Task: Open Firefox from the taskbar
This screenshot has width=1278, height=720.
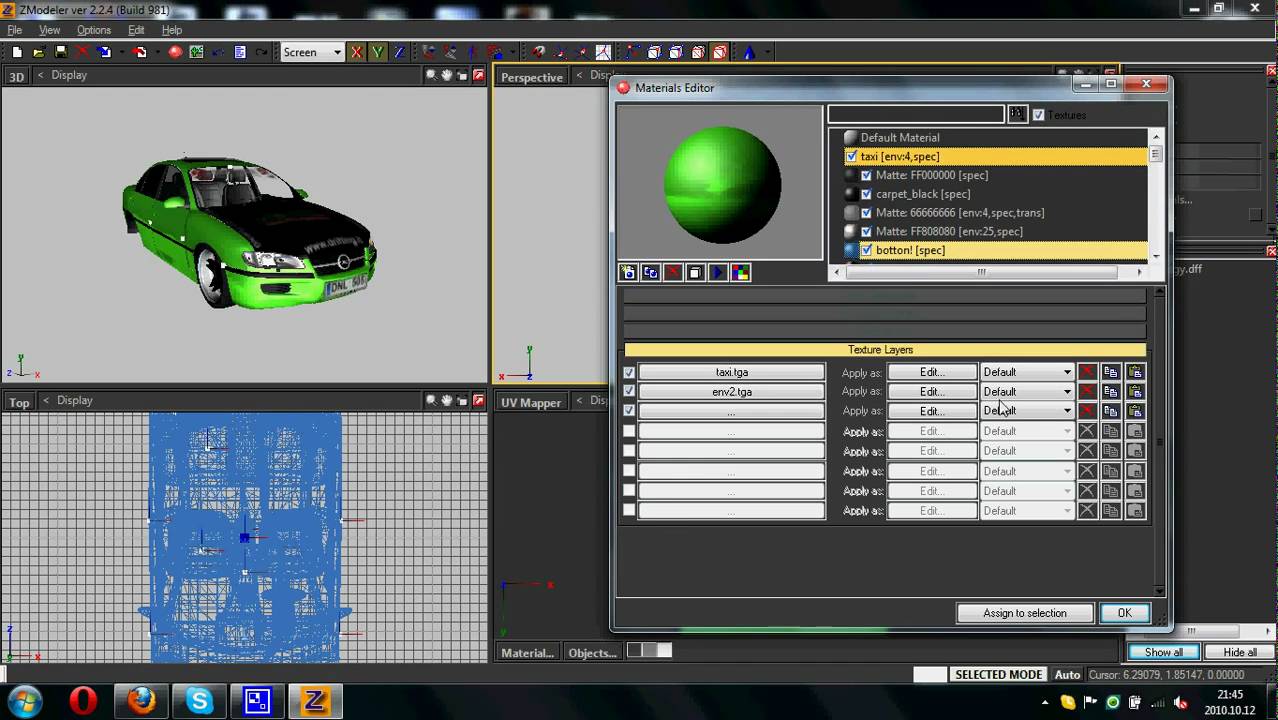Action: 141,701
